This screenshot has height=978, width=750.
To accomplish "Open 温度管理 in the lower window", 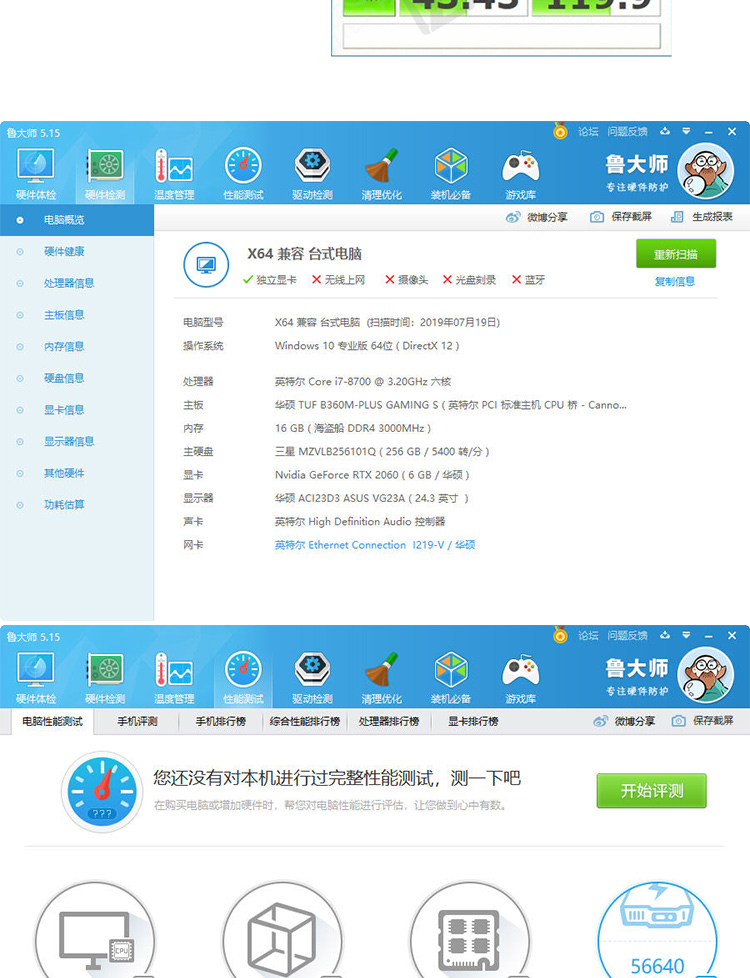I will (174, 678).
